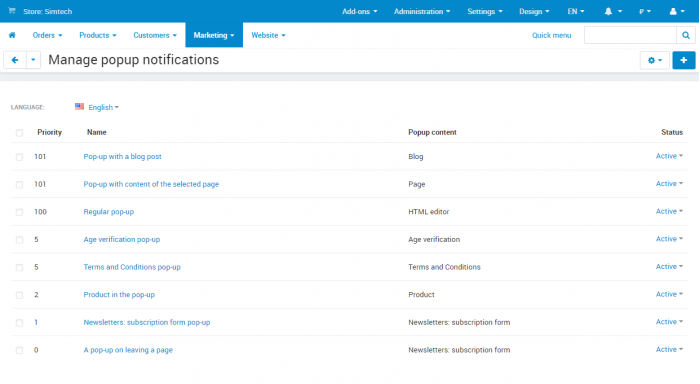The width and height of the screenshot is (700, 384).
Task: Open 'Pop-up with content of the selected page'
Action: point(151,184)
